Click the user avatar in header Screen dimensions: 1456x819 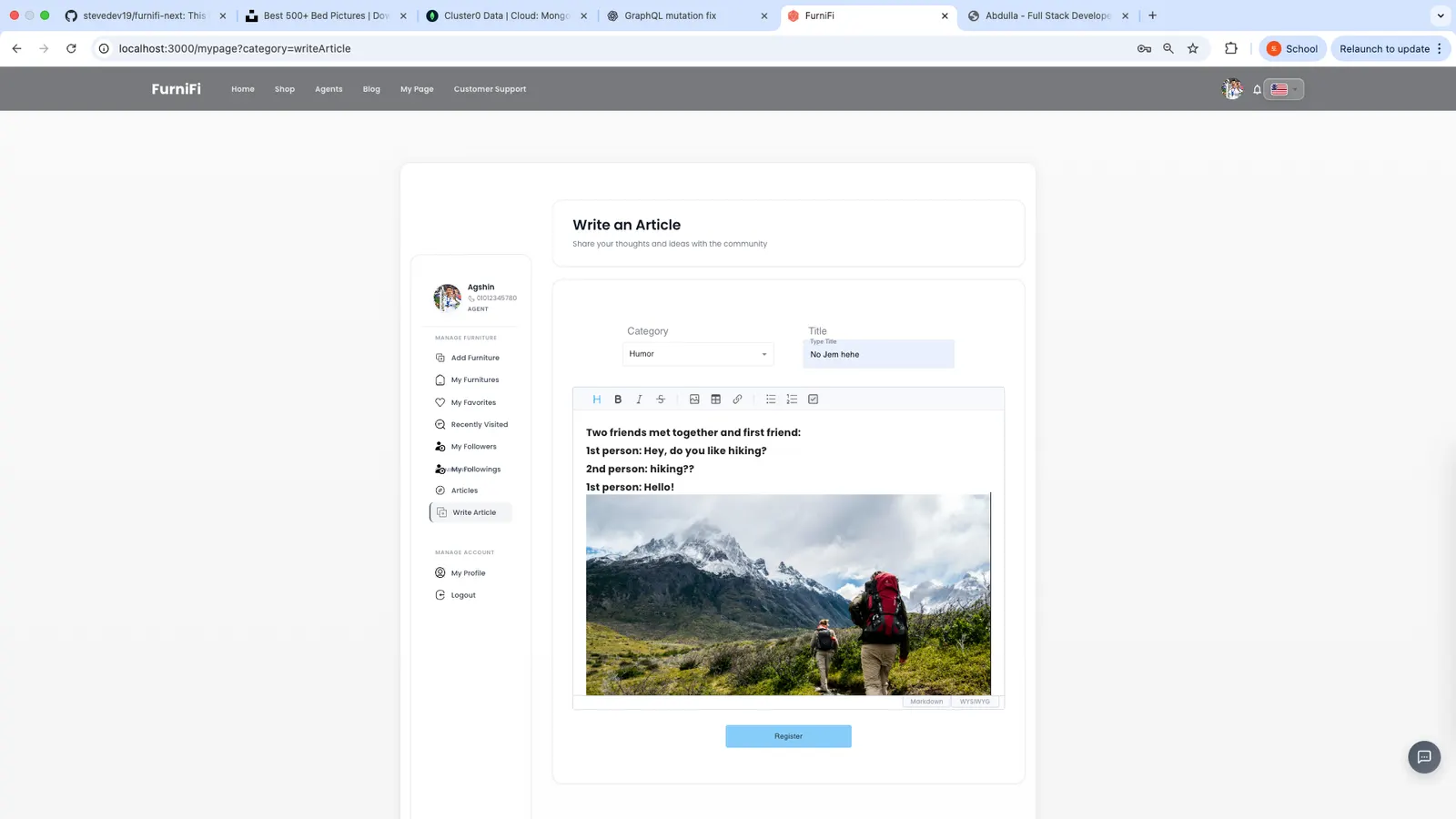[1232, 88]
